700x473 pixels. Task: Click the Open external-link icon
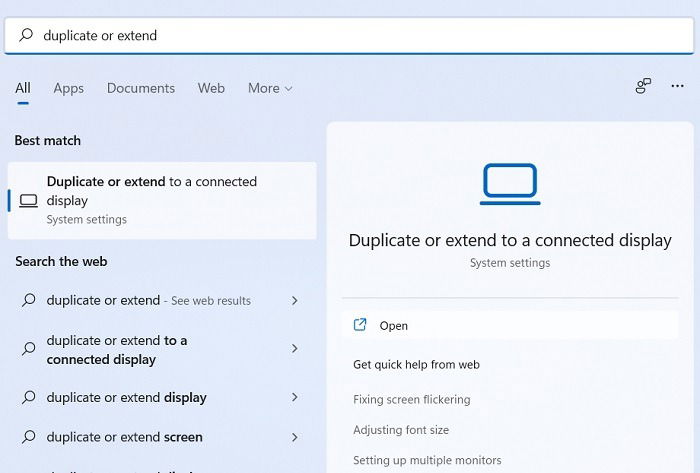[360, 325]
